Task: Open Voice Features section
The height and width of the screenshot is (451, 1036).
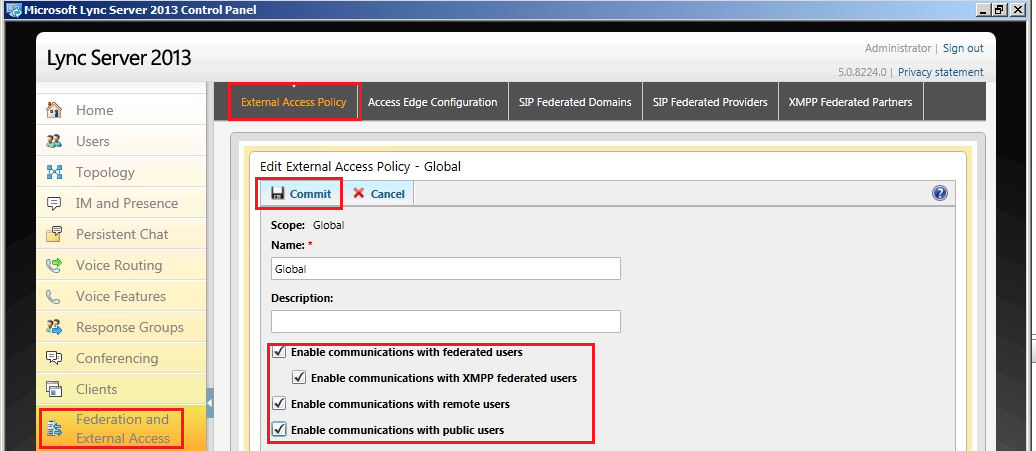Action: tap(122, 296)
